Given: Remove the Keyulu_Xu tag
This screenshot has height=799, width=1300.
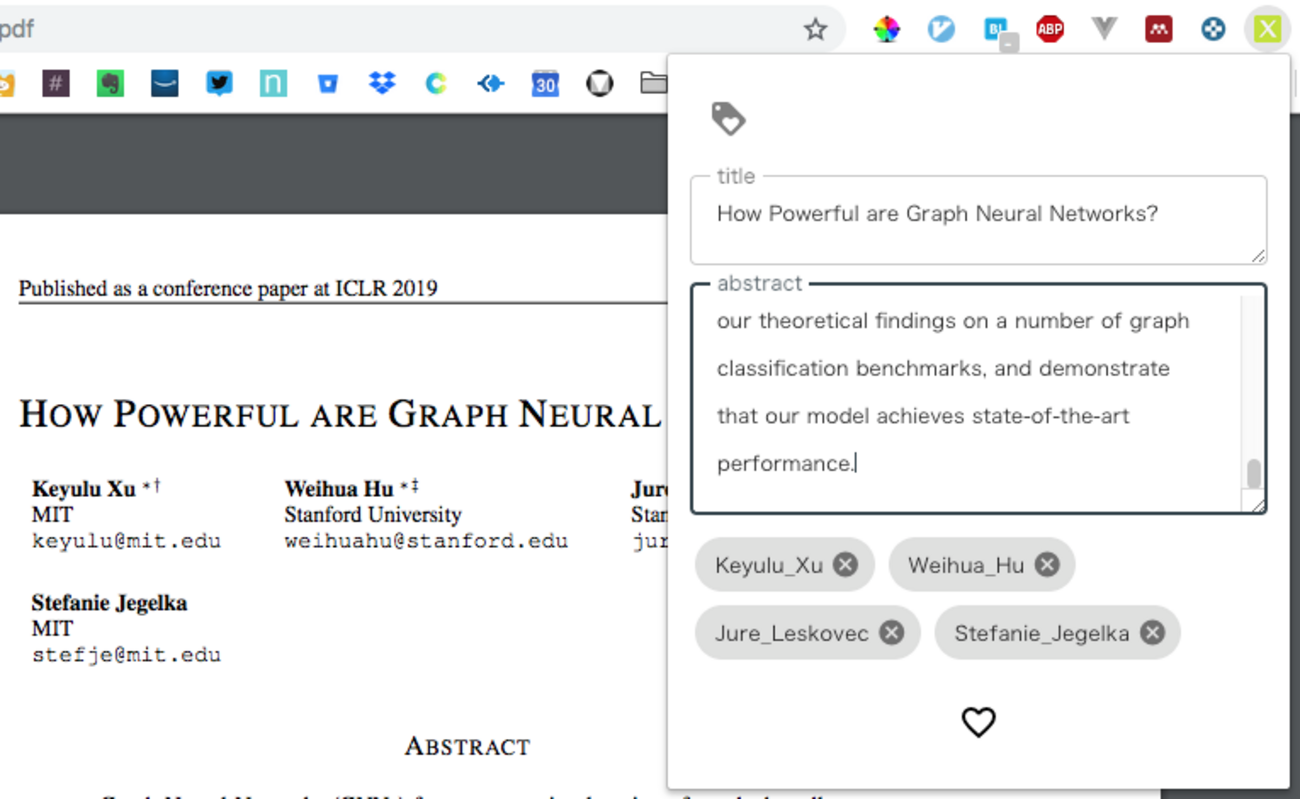Looking at the screenshot, I should click(x=845, y=565).
